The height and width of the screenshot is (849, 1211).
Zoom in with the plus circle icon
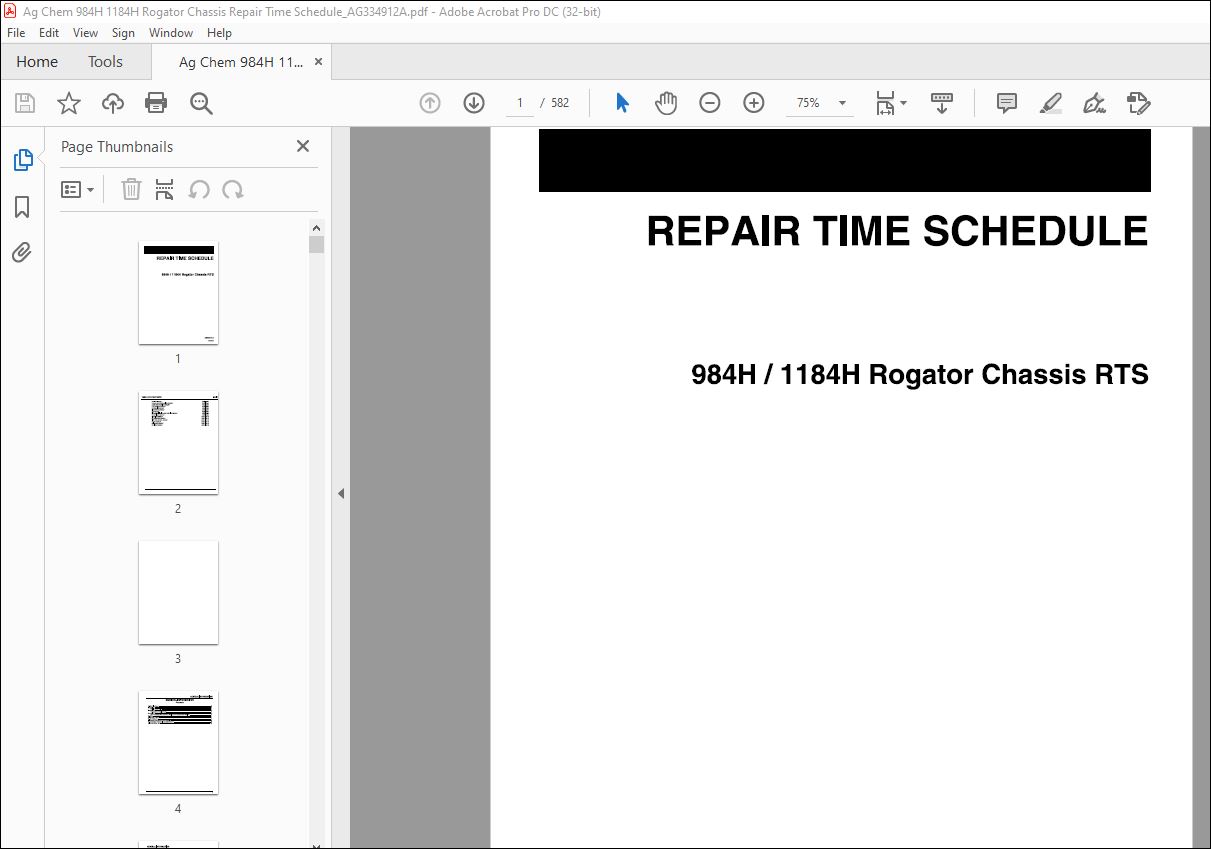point(754,103)
